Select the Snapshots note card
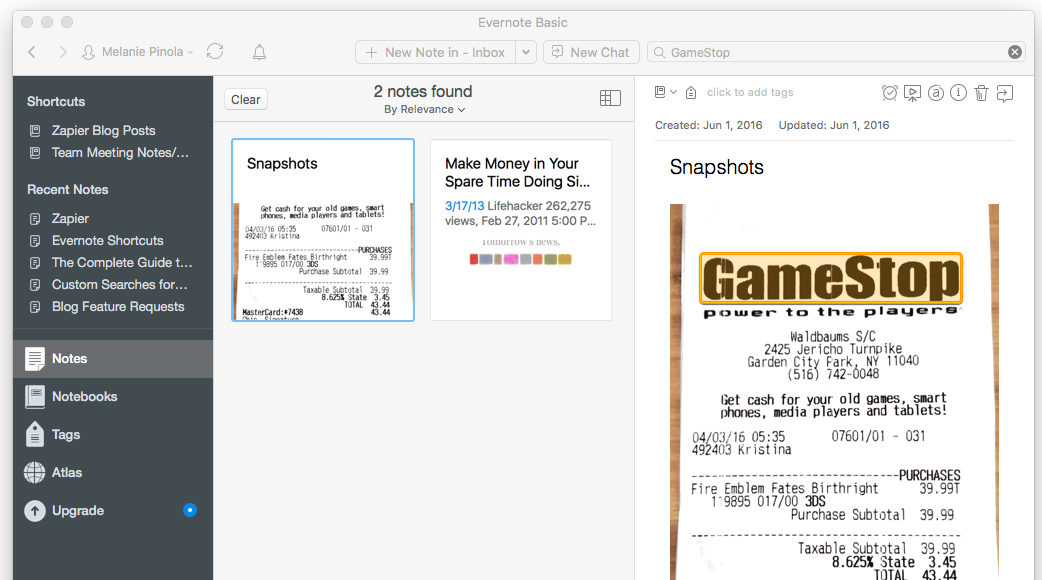 click(323, 230)
